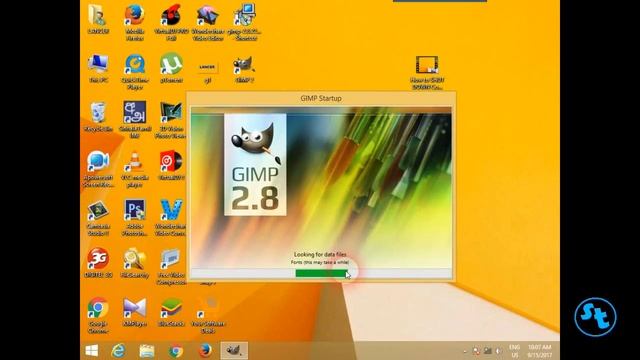Open the Wondershare Video Editor desktop shortcut
The image size is (640, 360).
(x=207, y=23)
